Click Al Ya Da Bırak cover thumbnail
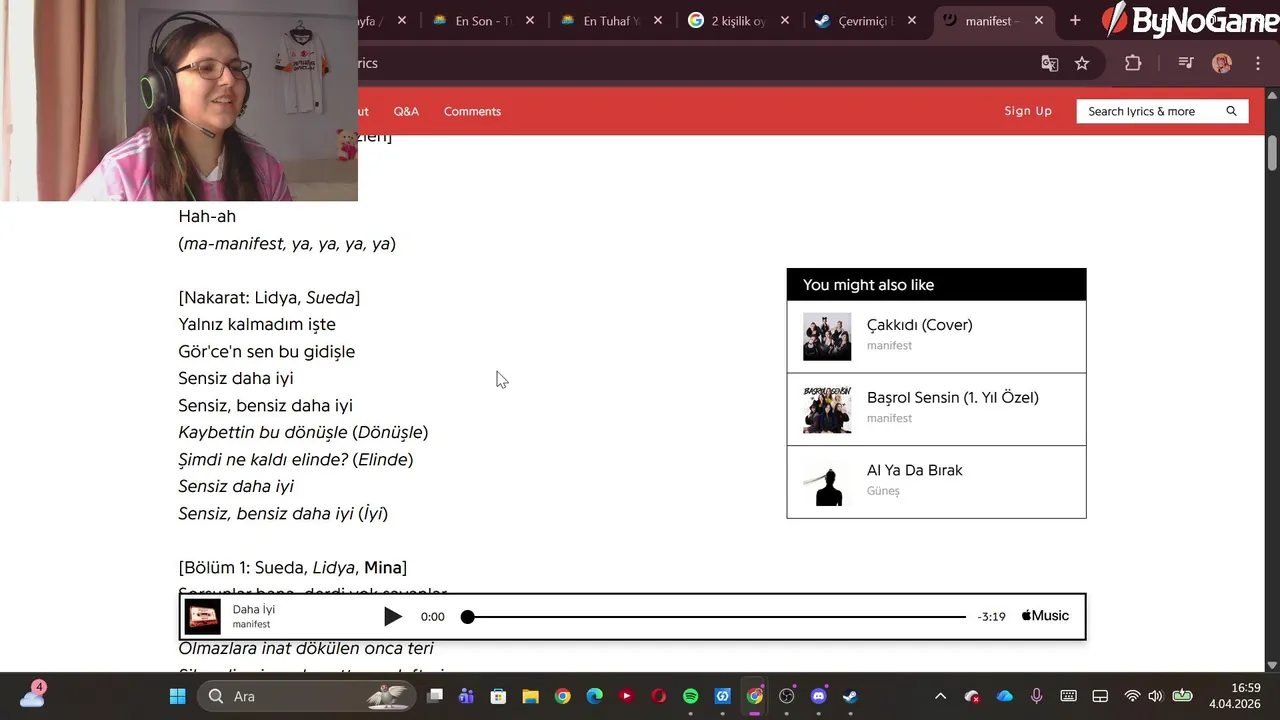 (827, 482)
